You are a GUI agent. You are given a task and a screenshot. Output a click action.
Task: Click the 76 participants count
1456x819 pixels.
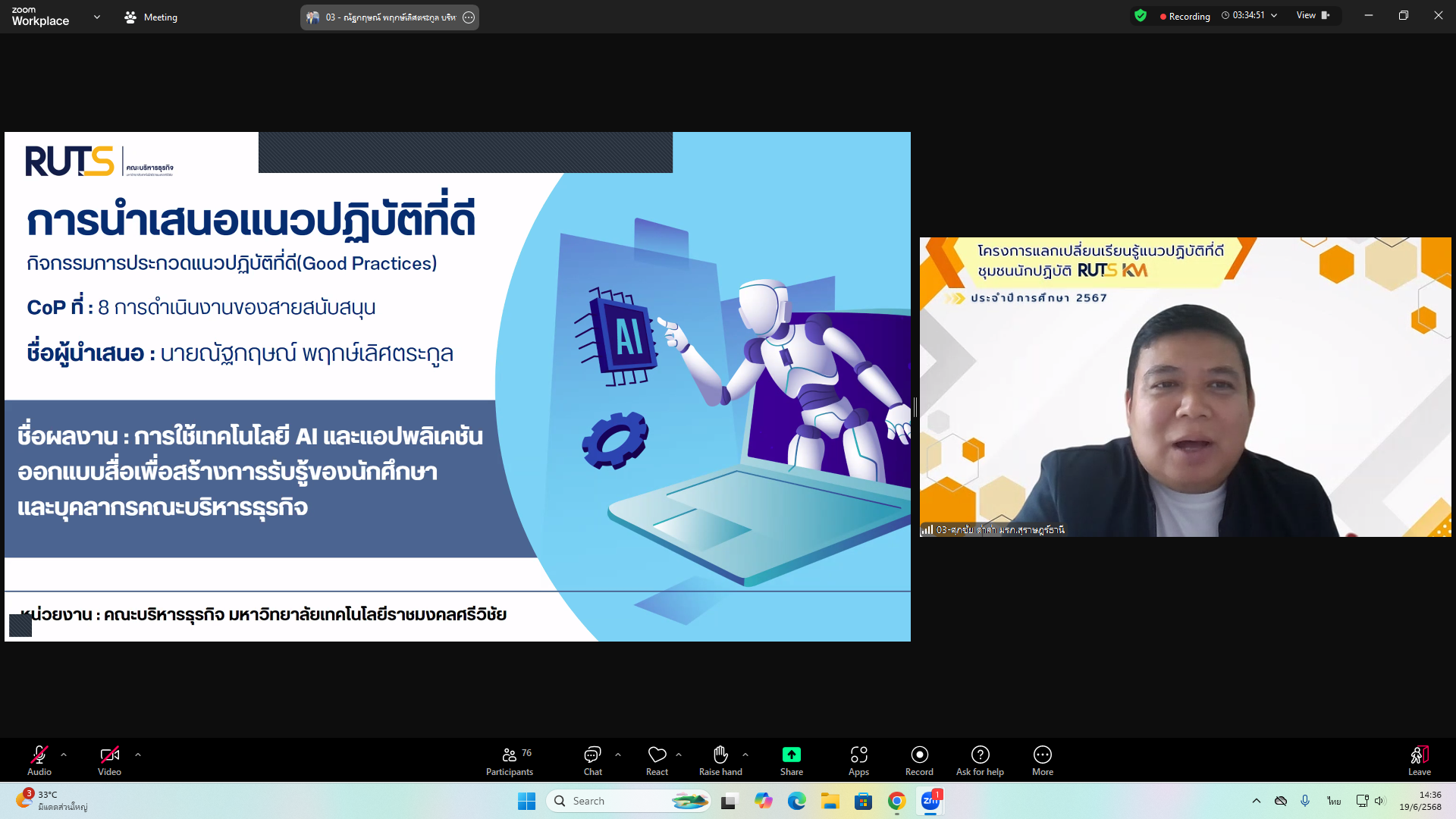[x=527, y=753]
